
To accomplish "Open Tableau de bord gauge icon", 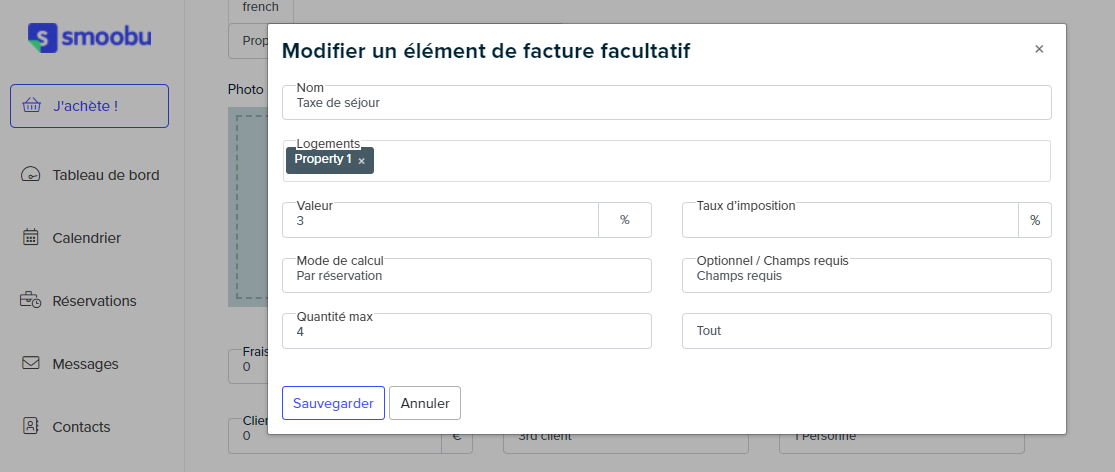I will [x=31, y=175].
